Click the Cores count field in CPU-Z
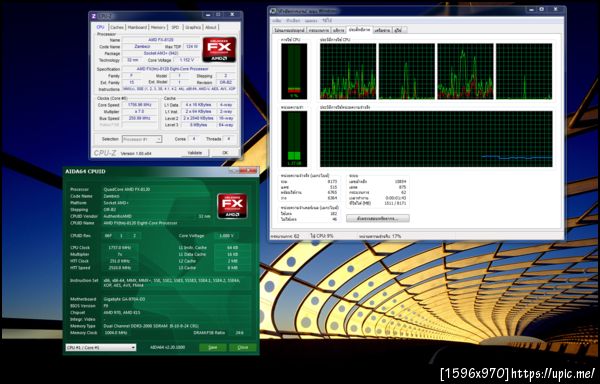This screenshot has width=600, height=384. coord(193,139)
